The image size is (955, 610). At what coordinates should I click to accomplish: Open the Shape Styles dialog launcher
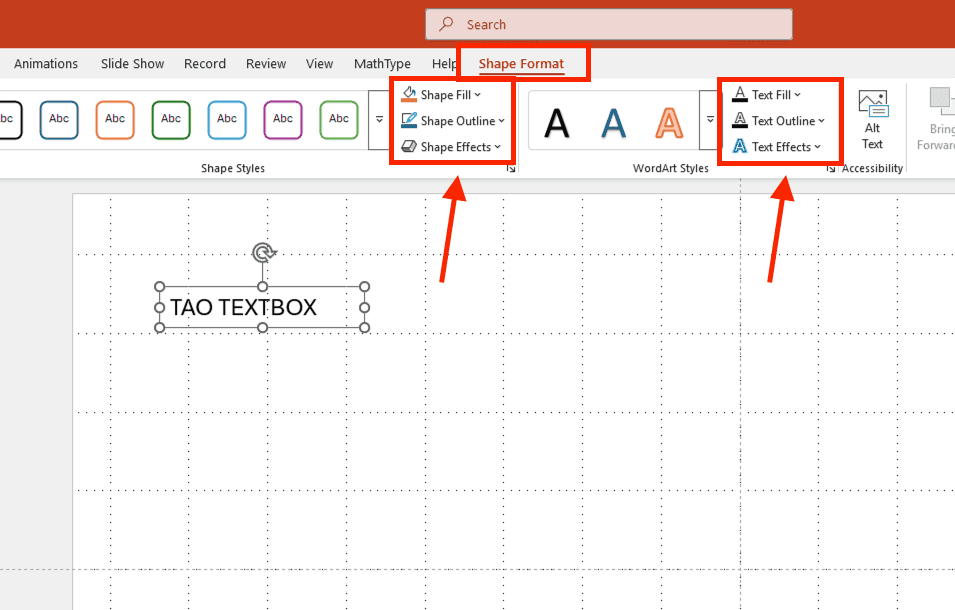pos(511,169)
